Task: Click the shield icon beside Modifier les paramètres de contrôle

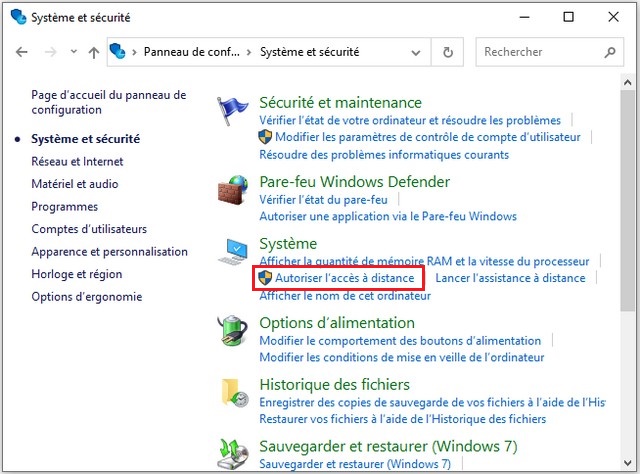Action: (265, 137)
